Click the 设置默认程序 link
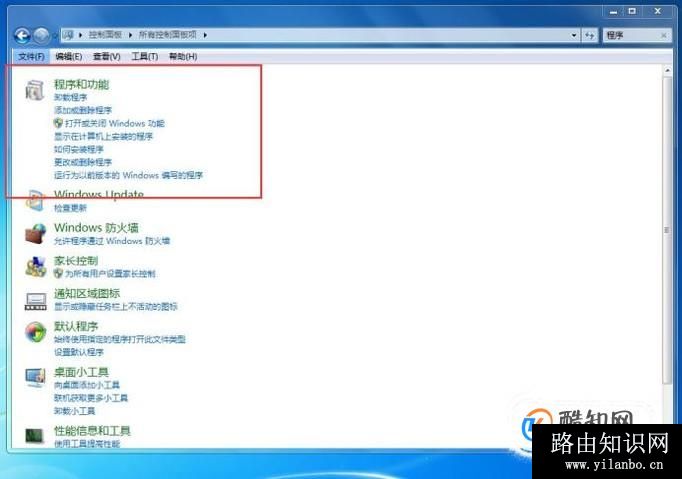Viewport: 682px width, 479px height. point(79,352)
